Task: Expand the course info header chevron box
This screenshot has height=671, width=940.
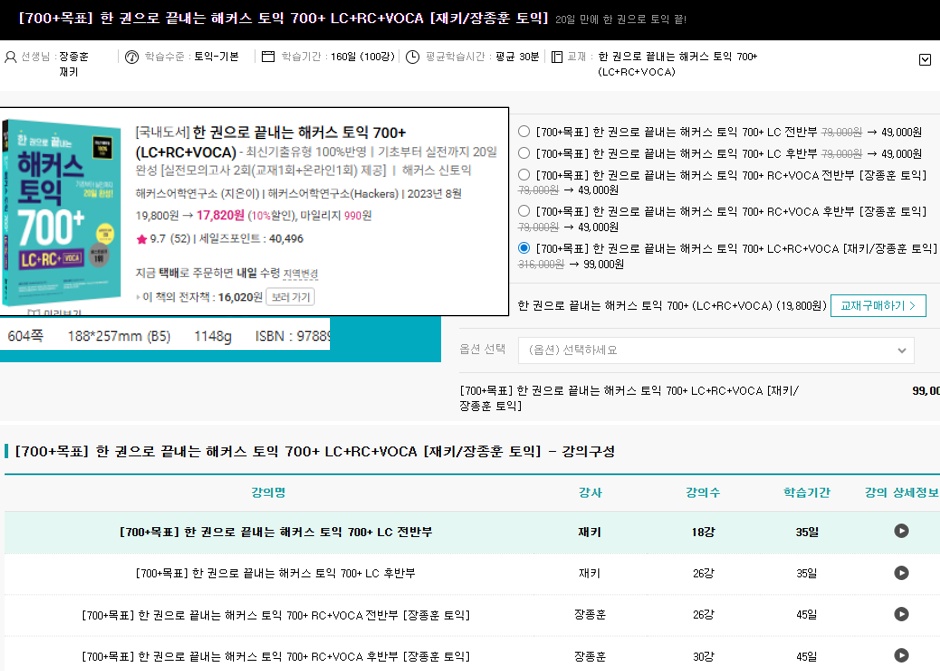Action: (x=925, y=59)
